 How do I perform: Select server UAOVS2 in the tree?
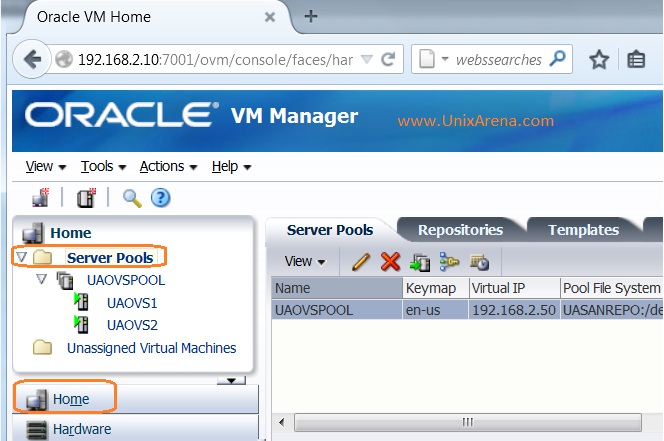click(x=132, y=325)
